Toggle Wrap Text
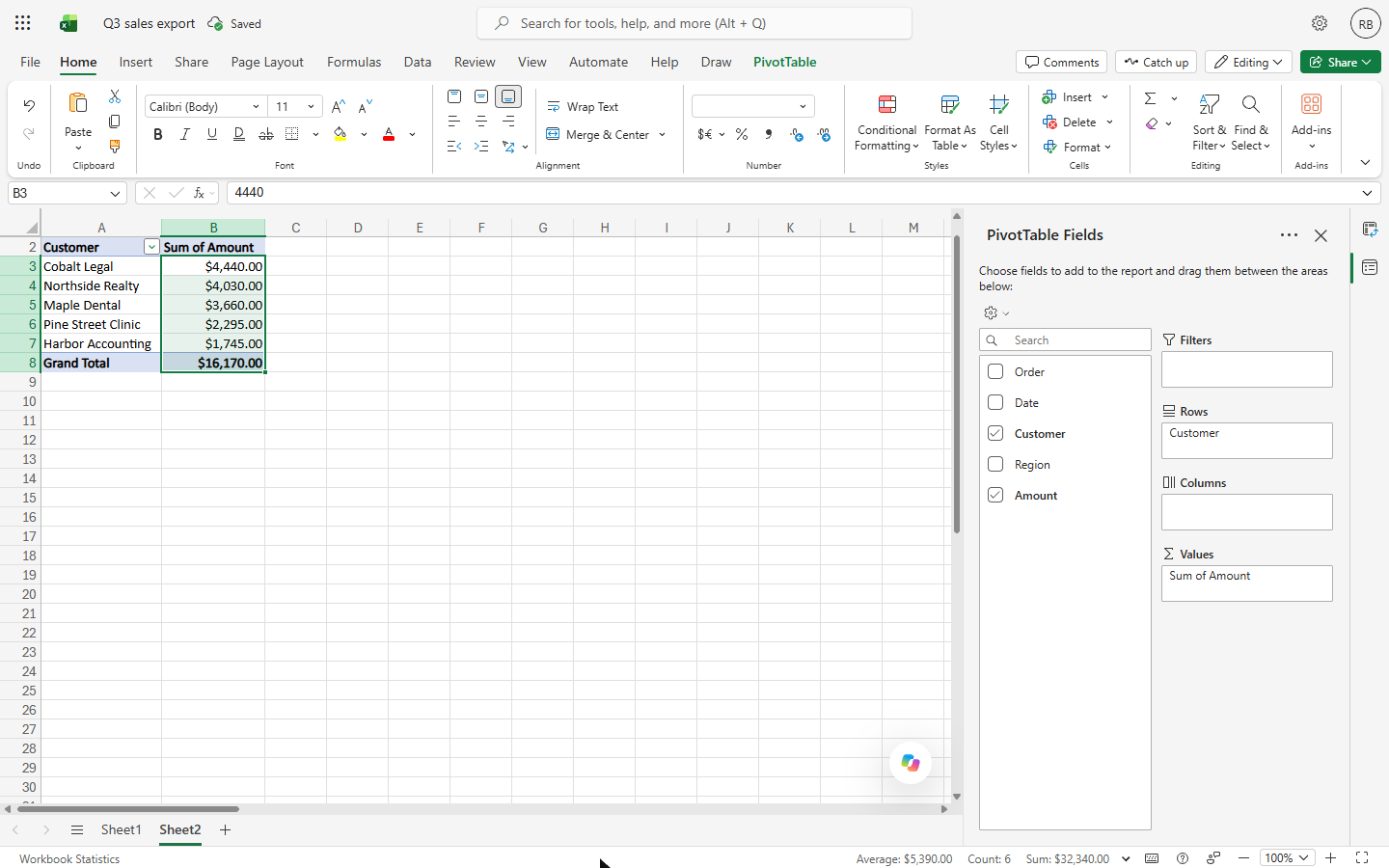1389x868 pixels. 583,106
